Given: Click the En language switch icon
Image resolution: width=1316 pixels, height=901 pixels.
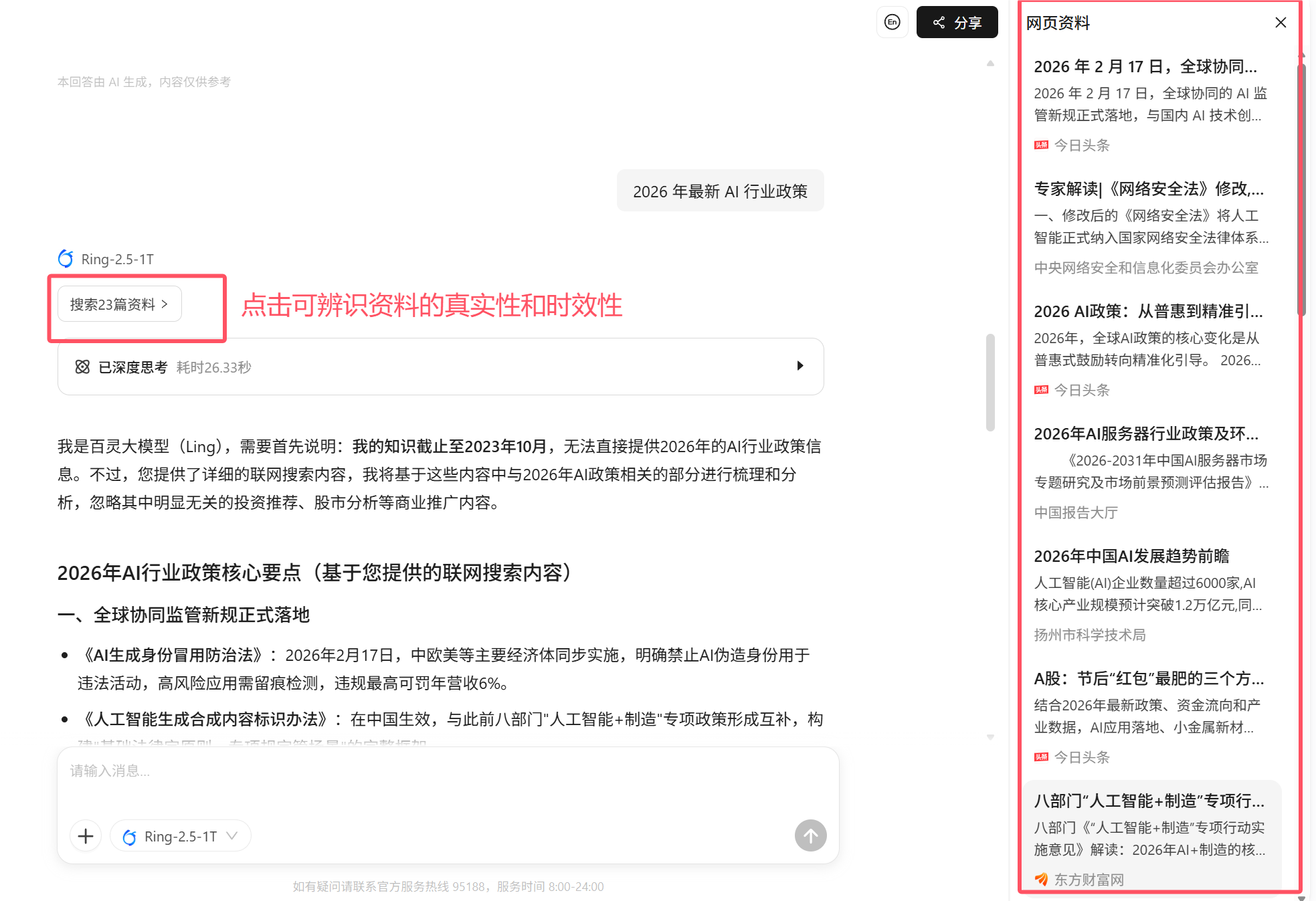Looking at the screenshot, I should tap(892, 22).
